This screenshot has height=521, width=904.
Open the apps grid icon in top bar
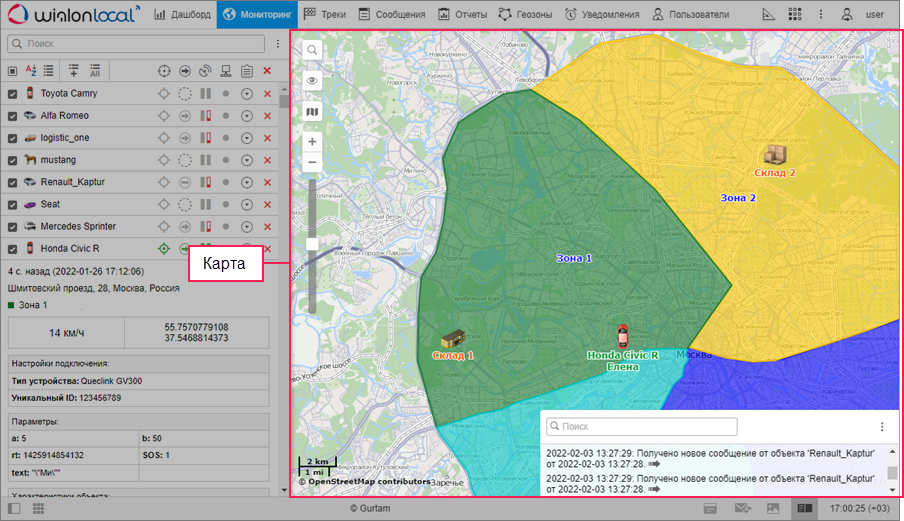pyautogui.click(x=795, y=14)
